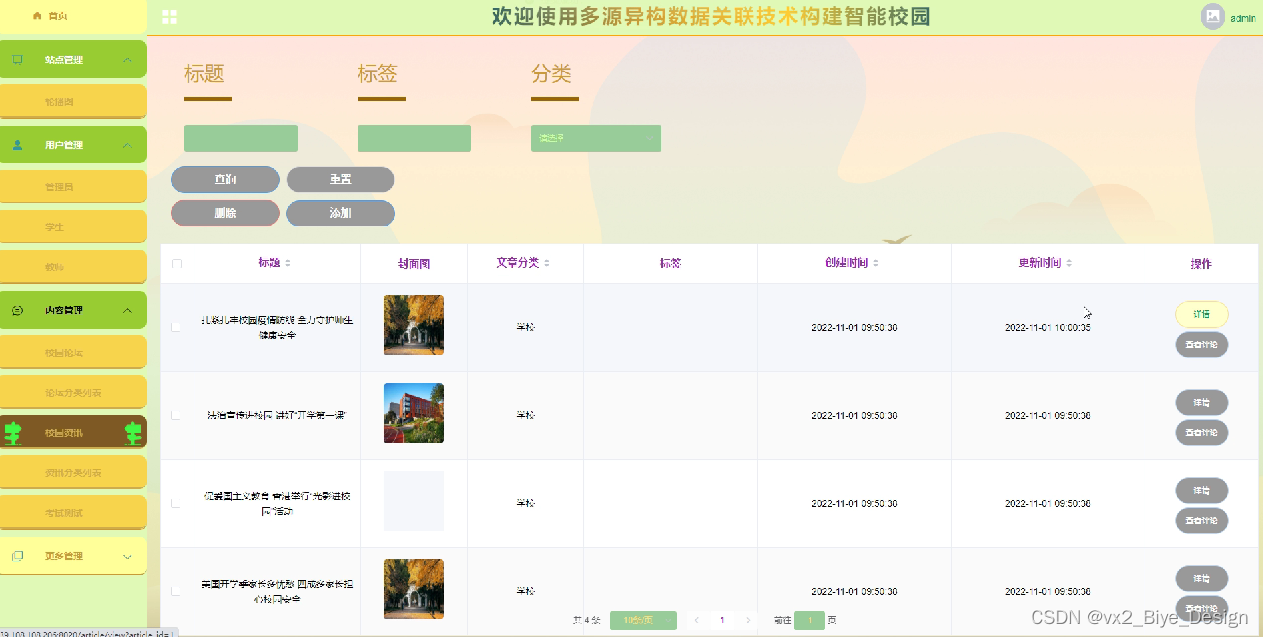
Task: Open the 10条/页 page size dropdown
Action: coord(643,620)
